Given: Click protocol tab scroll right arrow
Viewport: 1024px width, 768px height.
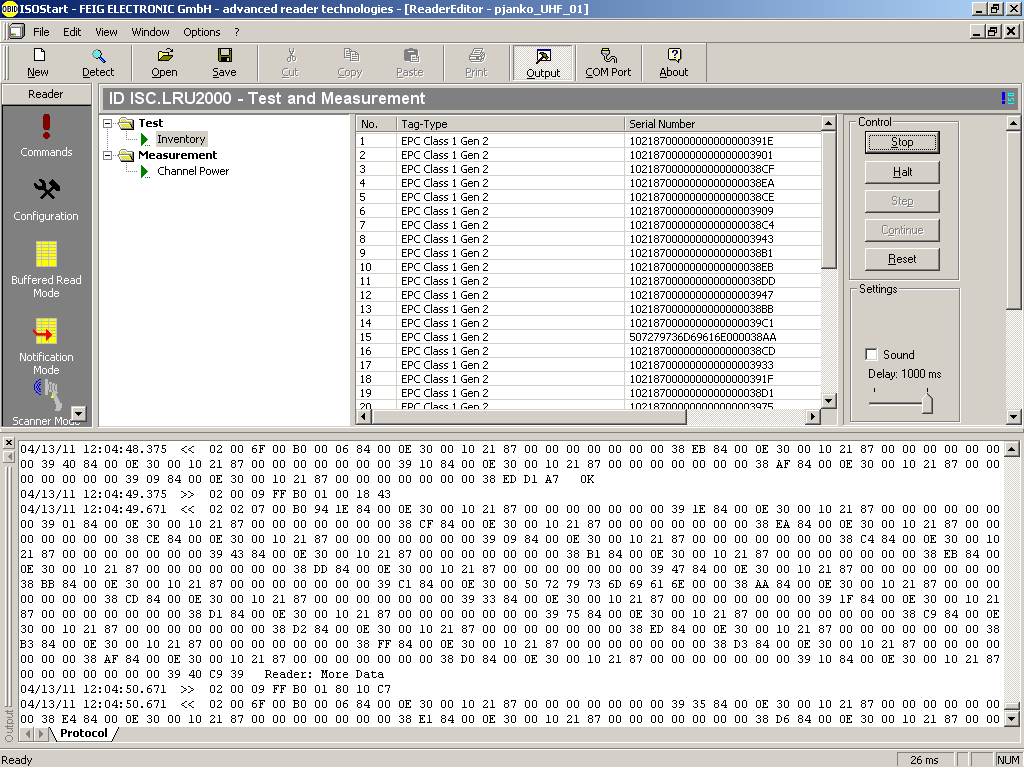Looking at the screenshot, I should coord(40,734).
